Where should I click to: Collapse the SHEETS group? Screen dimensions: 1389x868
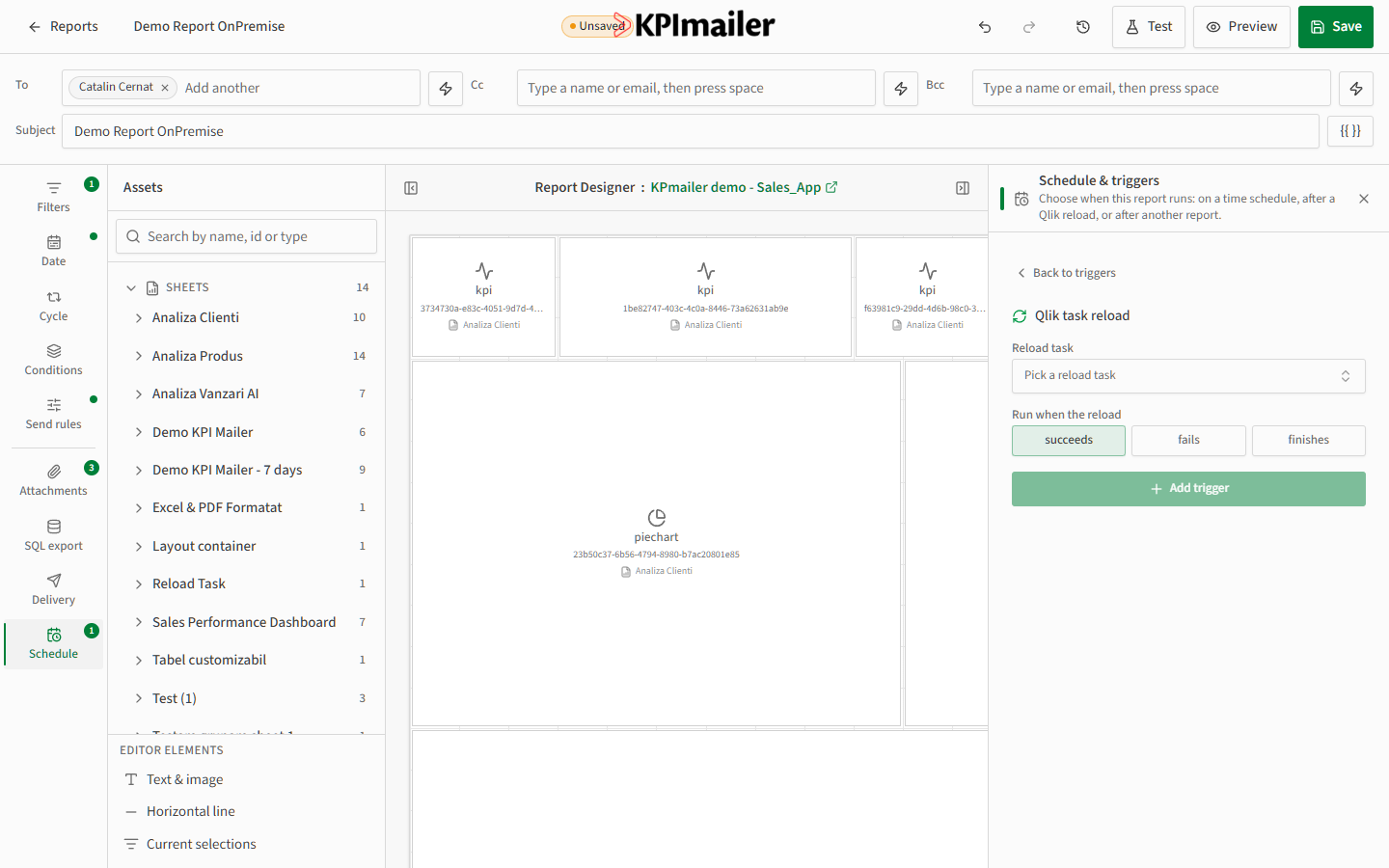click(x=131, y=287)
